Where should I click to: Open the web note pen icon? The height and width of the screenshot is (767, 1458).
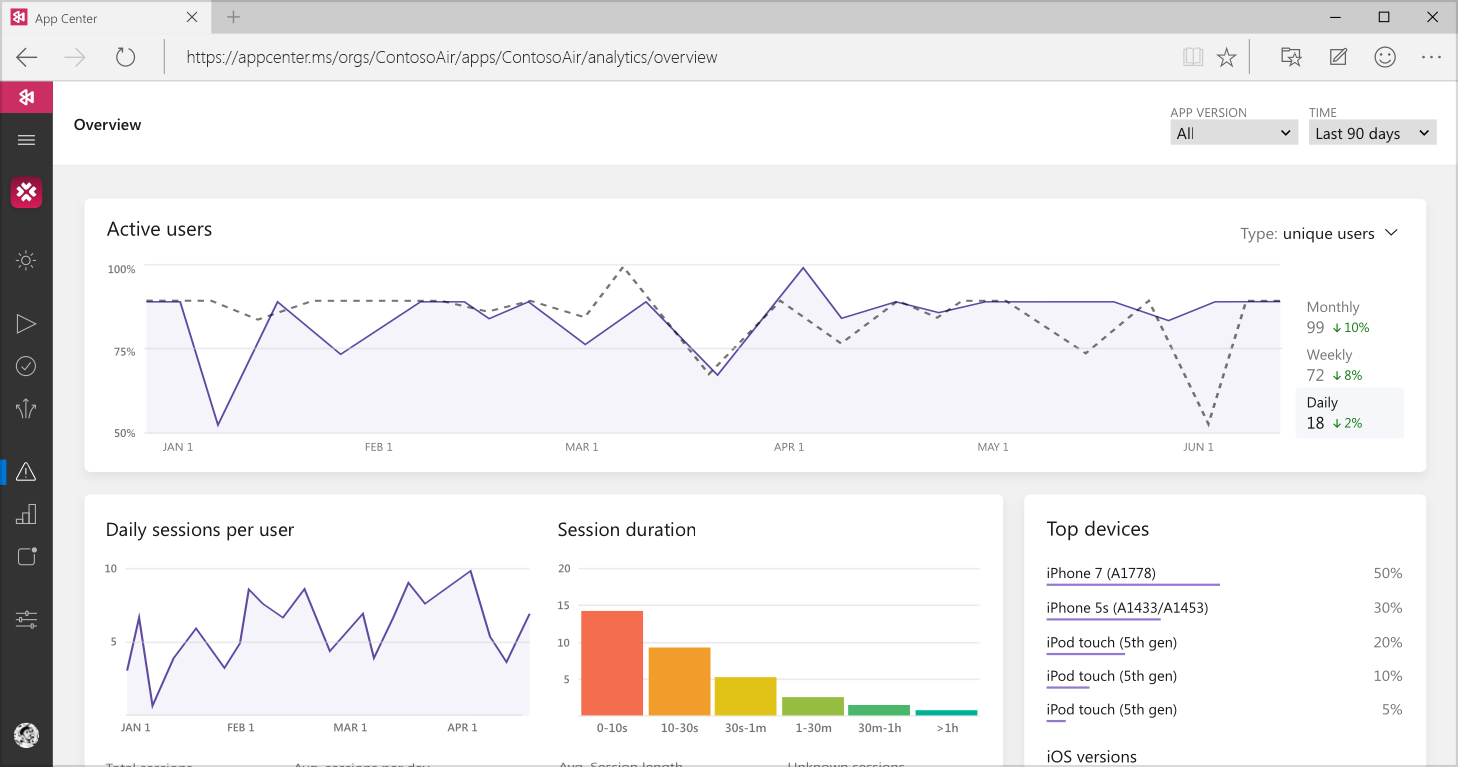click(x=1338, y=57)
